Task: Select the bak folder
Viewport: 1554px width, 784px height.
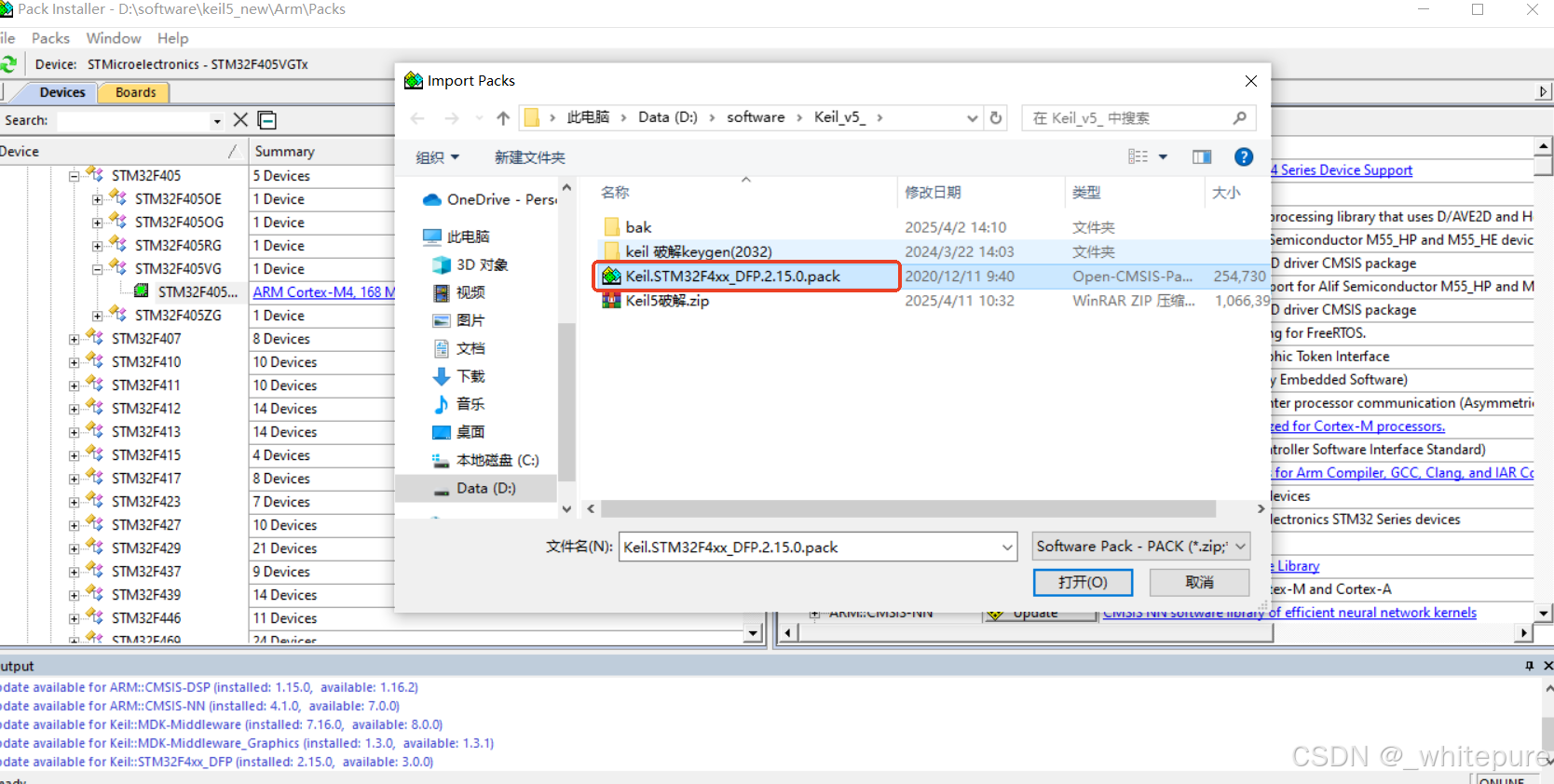Action: [x=638, y=227]
